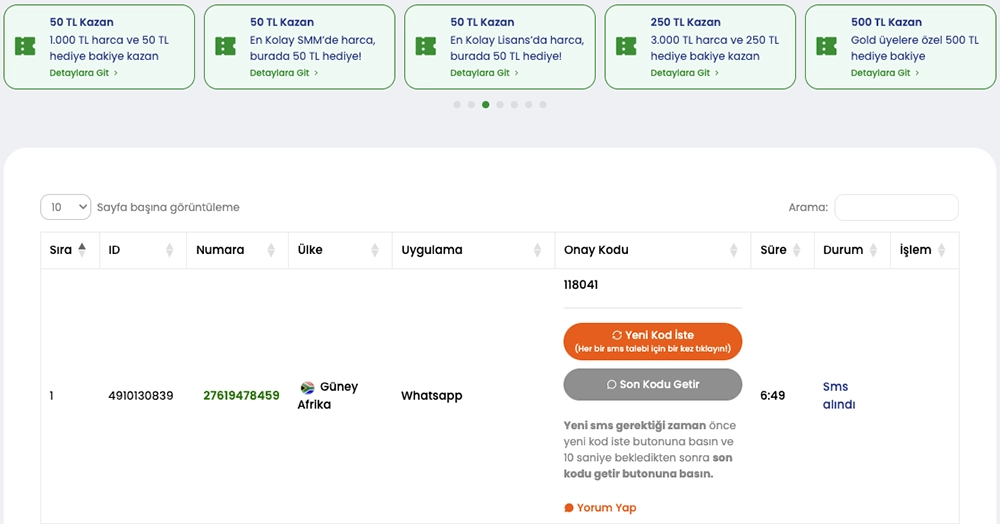The width and height of the screenshot is (1000, 524).
Task: Go to the first carousel pagination dot
Action: (x=457, y=104)
